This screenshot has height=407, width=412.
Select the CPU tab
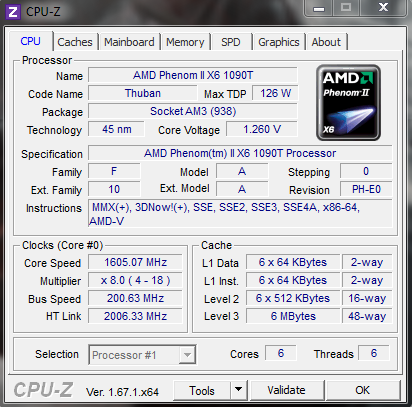point(30,41)
